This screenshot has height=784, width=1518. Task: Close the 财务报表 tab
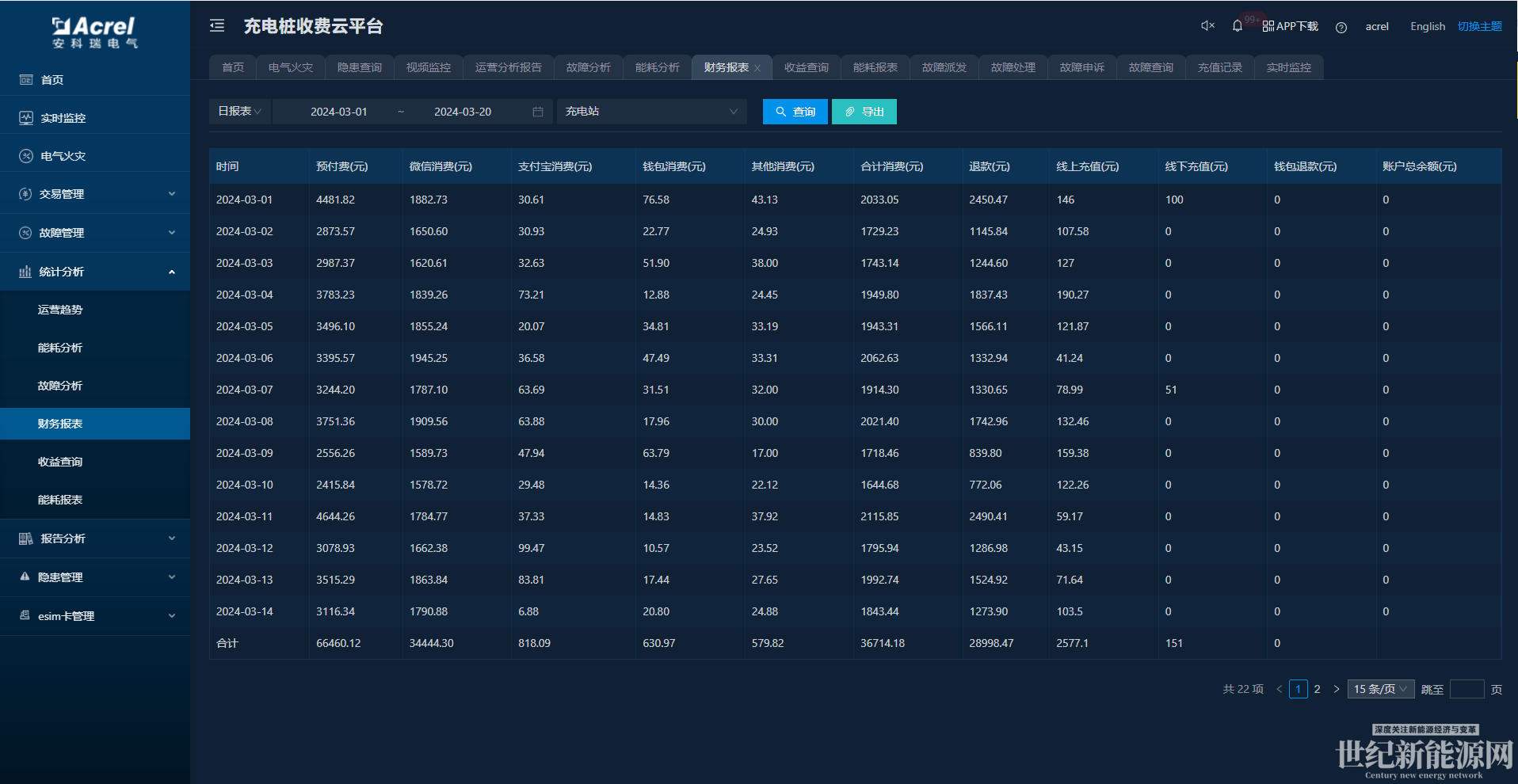(x=757, y=68)
